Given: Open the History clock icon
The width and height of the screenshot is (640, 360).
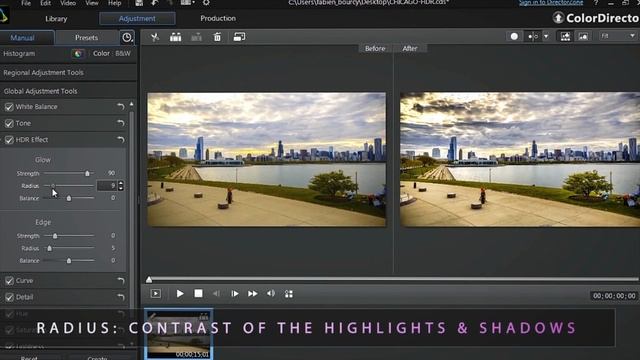Looking at the screenshot, I should click(127, 38).
